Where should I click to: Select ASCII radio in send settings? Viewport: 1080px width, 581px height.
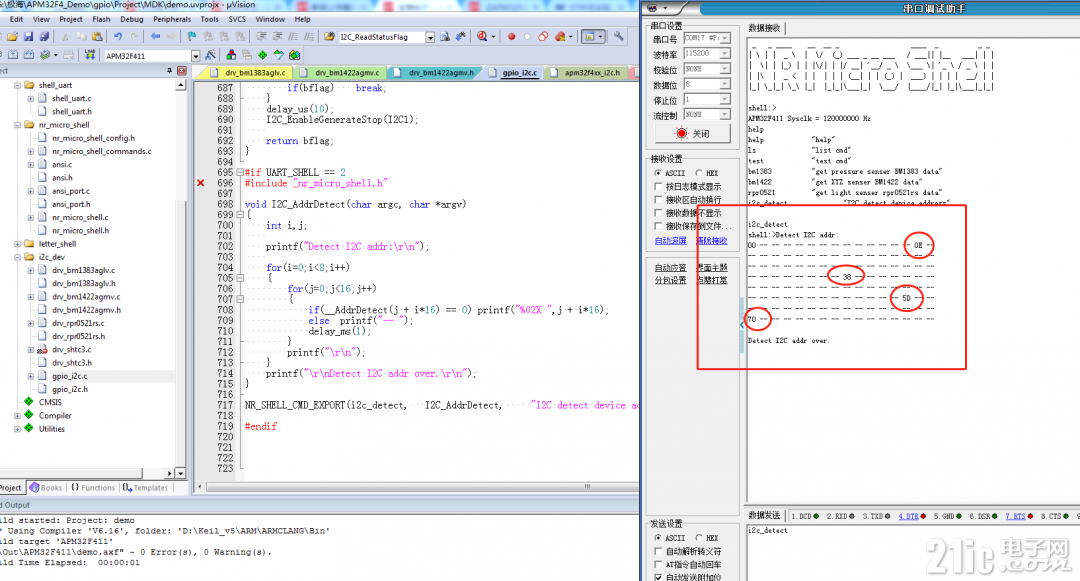[658, 538]
